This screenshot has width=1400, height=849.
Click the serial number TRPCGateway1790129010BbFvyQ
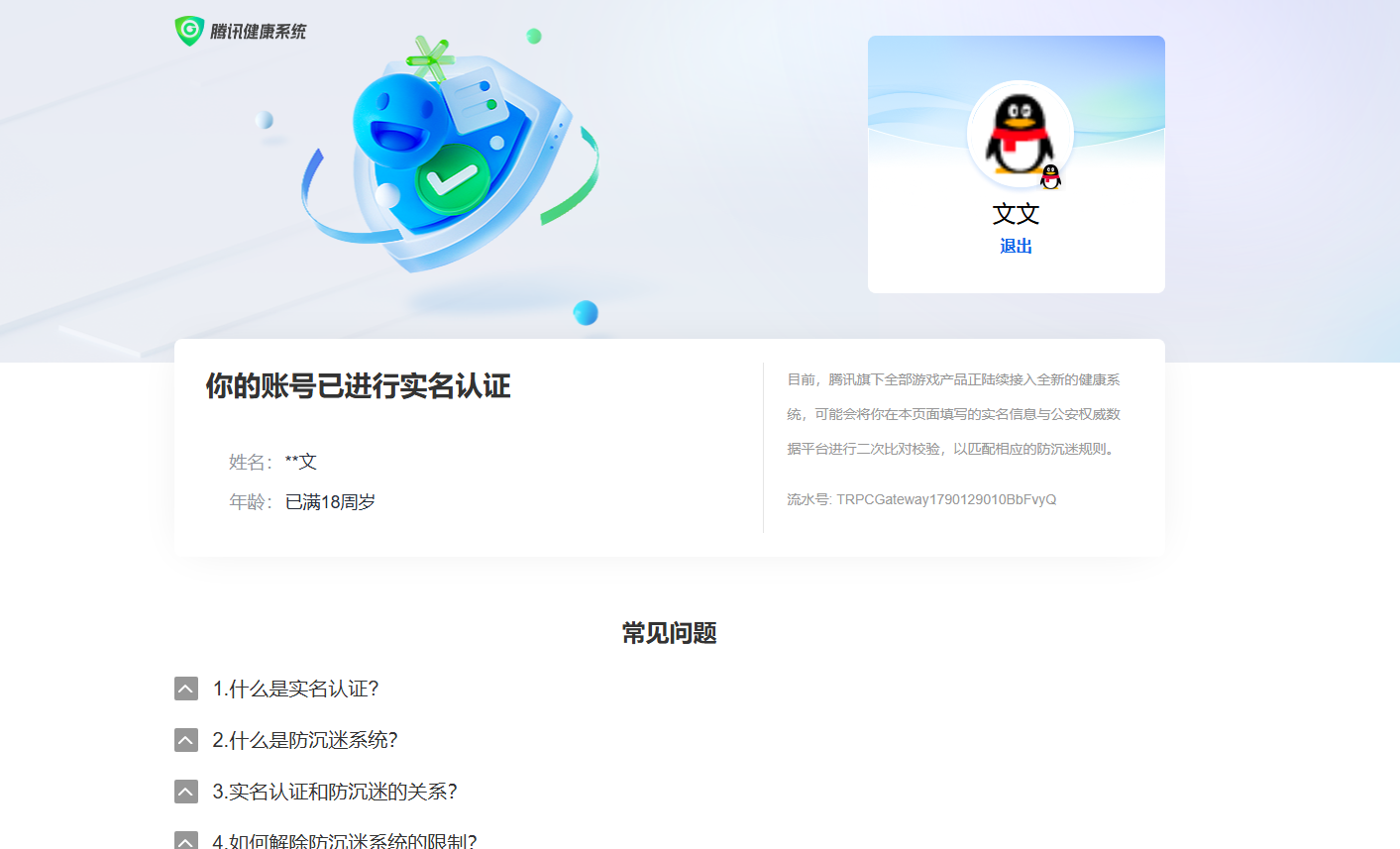946,499
